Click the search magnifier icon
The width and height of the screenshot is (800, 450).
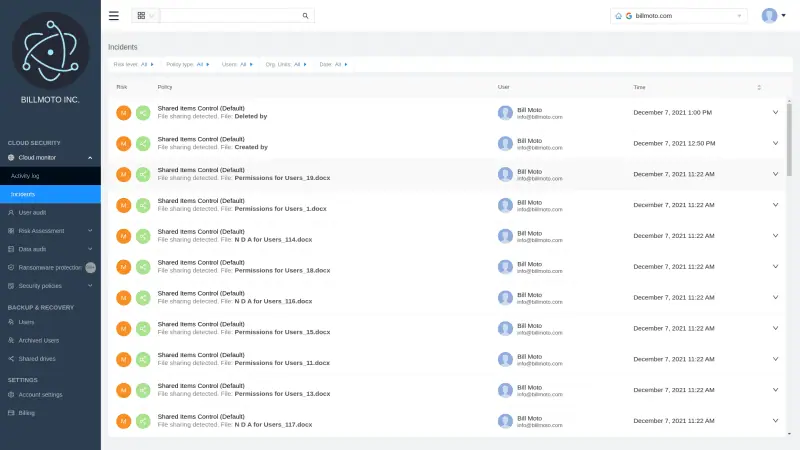(x=305, y=16)
